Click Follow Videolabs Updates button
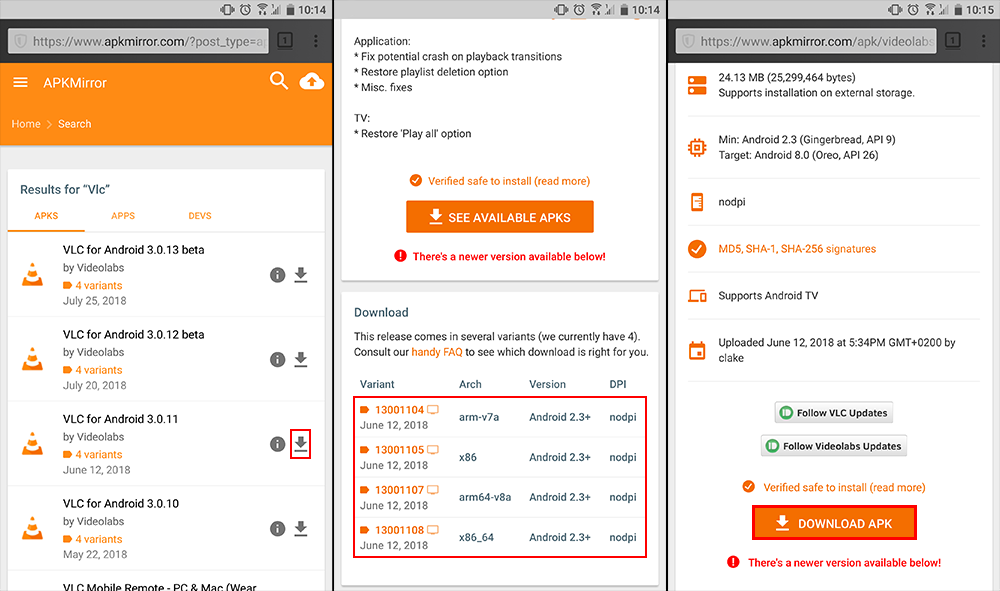 834,446
